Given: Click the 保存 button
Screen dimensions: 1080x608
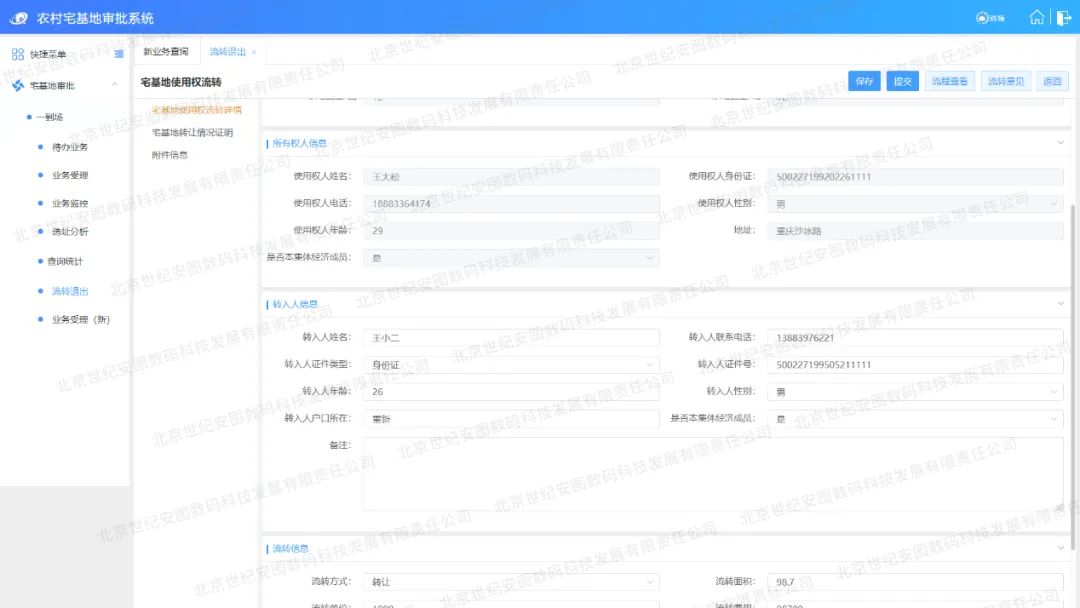Looking at the screenshot, I should pos(864,81).
